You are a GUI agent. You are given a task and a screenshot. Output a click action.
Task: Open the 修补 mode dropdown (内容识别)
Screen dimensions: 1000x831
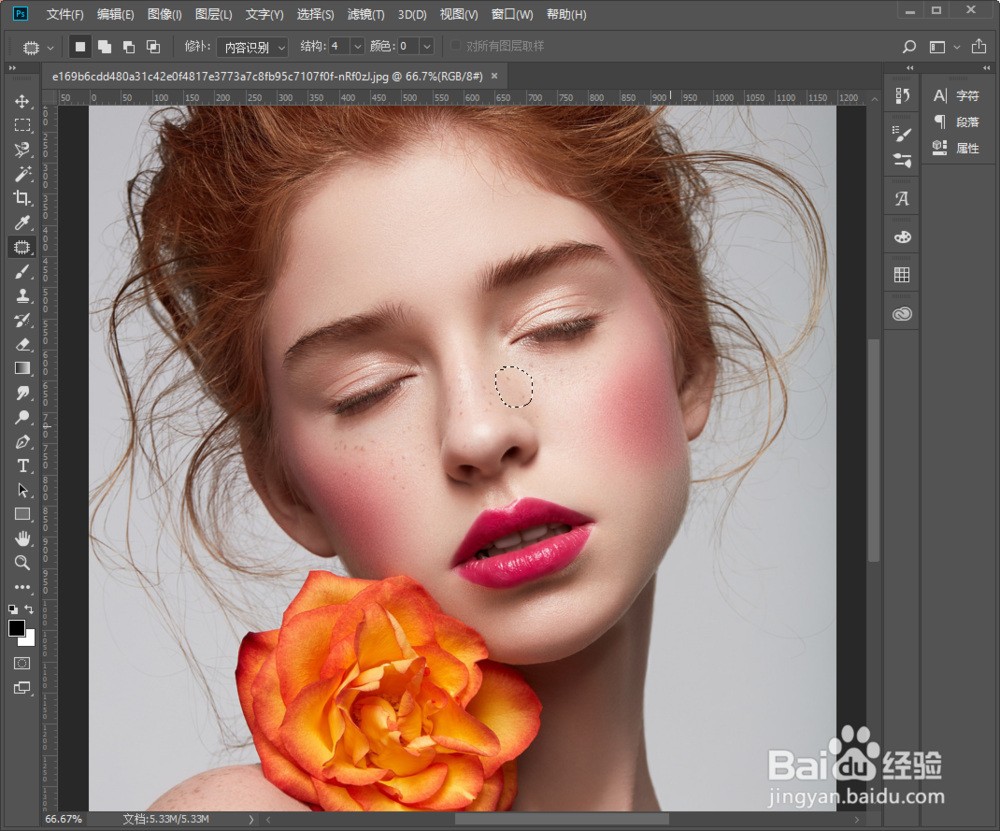click(254, 47)
